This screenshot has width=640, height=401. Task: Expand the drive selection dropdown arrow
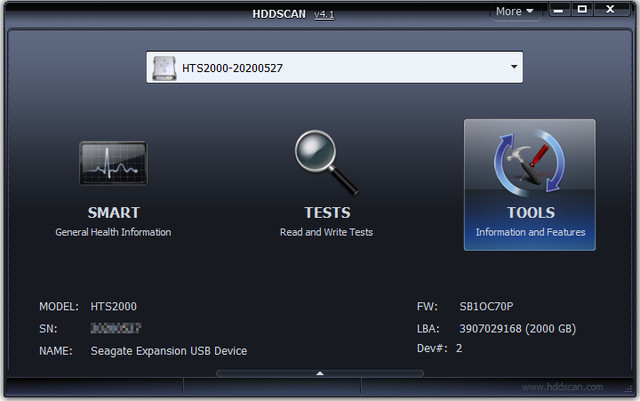pos(514,67)
